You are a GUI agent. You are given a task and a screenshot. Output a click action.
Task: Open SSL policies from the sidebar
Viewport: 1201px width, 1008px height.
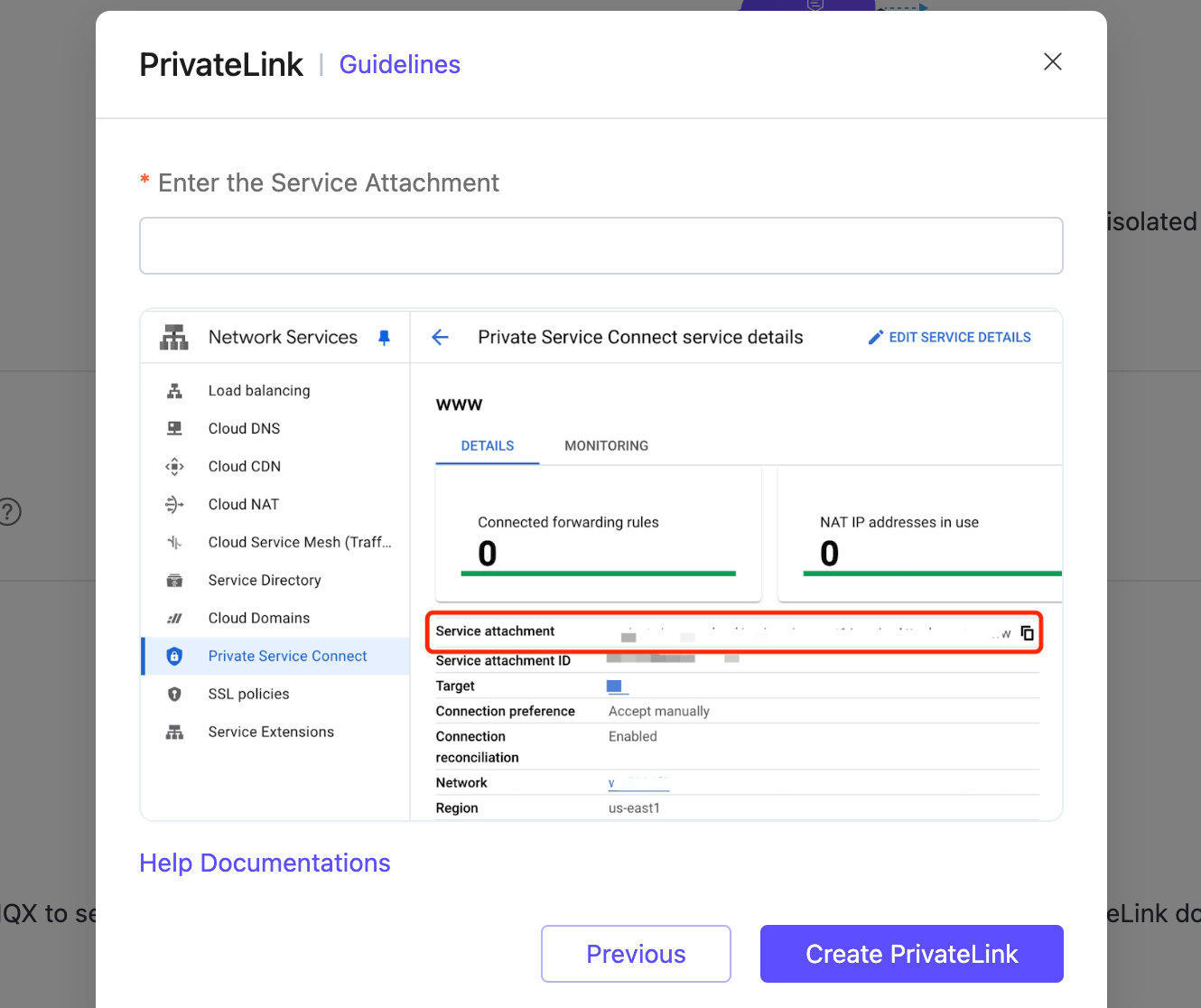click(x=247, y=694)
